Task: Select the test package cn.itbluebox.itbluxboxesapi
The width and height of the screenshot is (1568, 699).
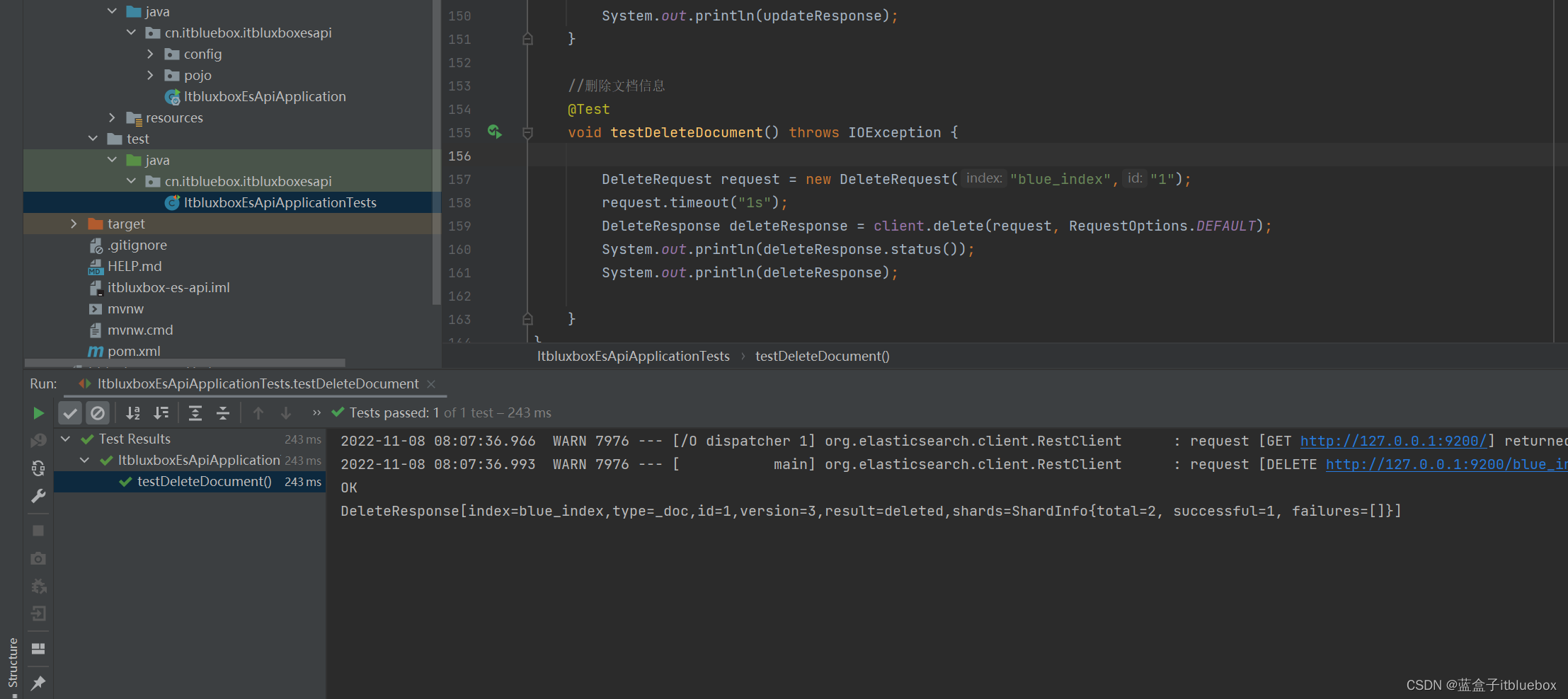Action: [248, 181]
